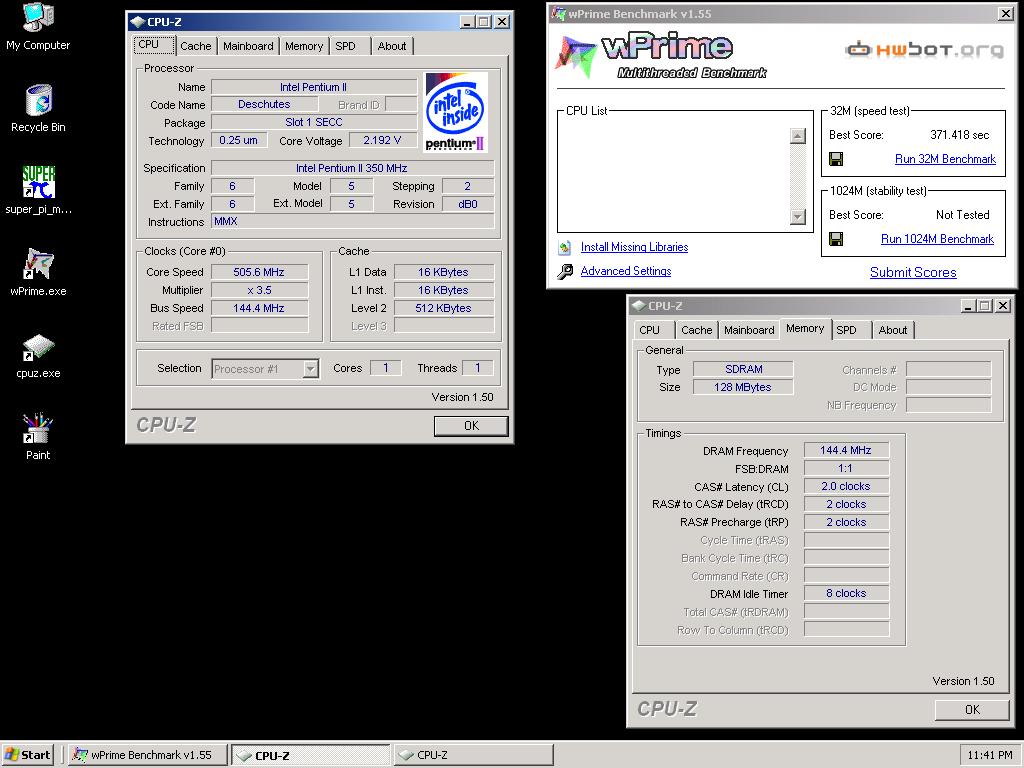Open the About tab in the processor CPU-Z window
This screenshot has height=768, width=1024.
(392, 46)
